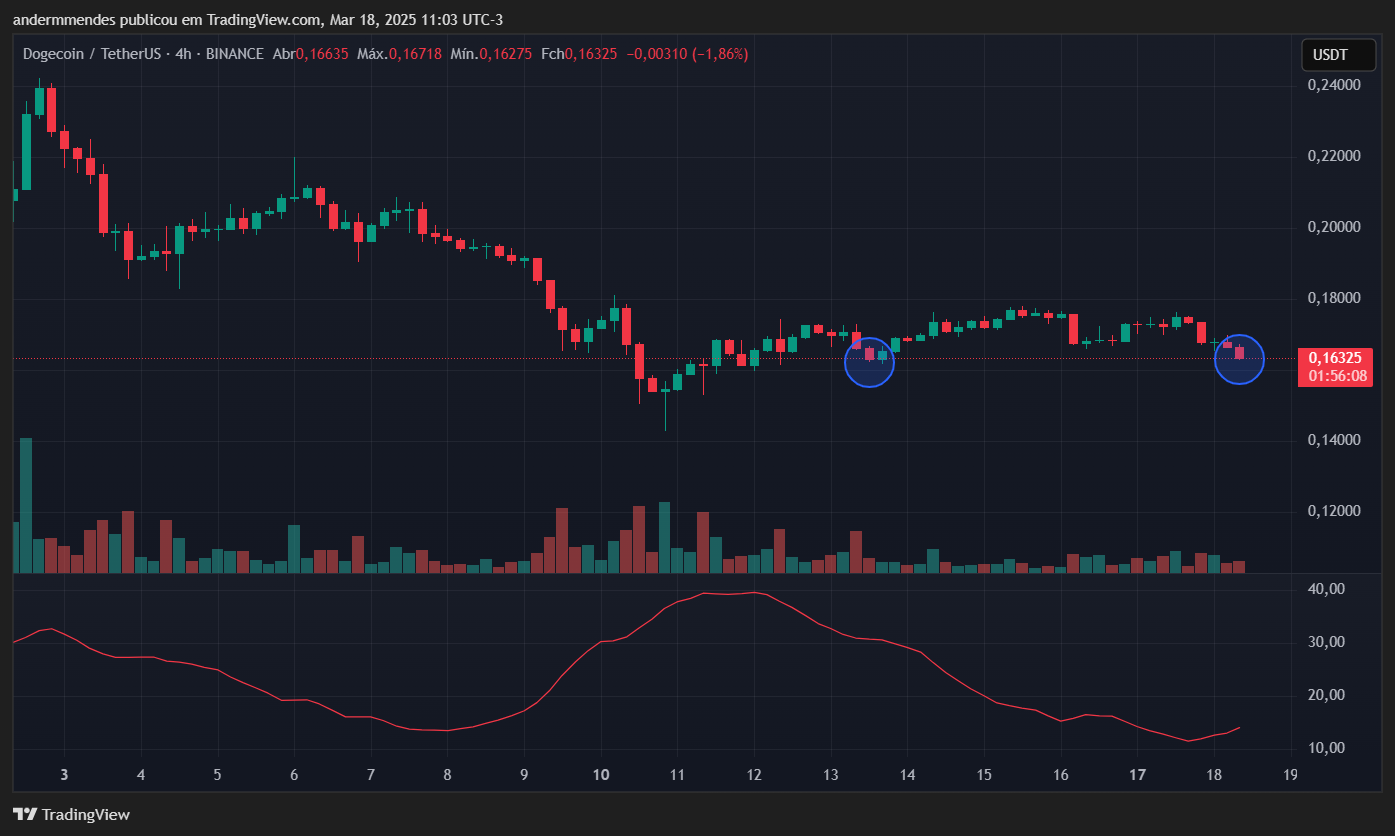
Task: Click the "4h" interval label
Action: (183, 54)
